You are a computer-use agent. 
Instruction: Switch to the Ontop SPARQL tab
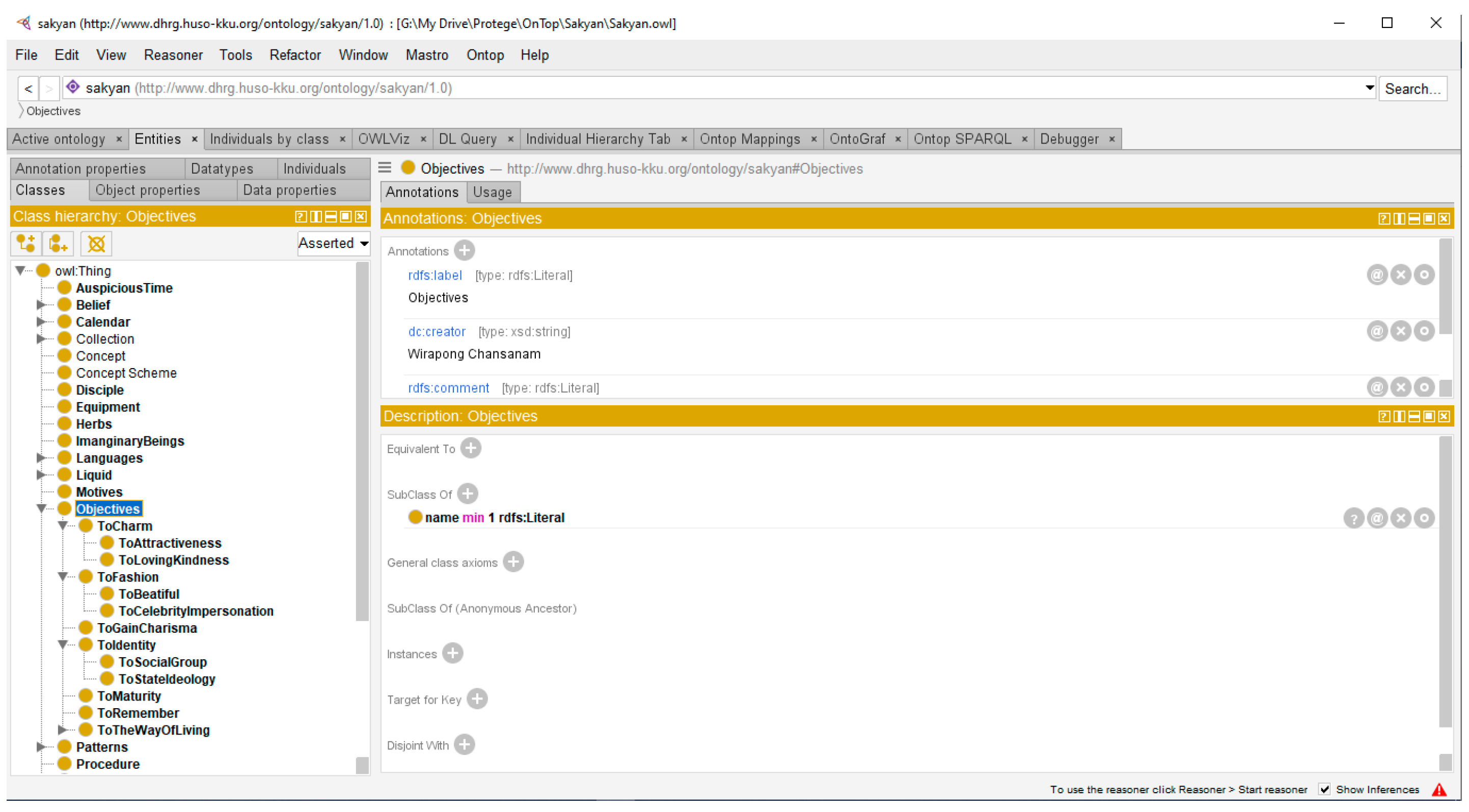tap(962, 139)
